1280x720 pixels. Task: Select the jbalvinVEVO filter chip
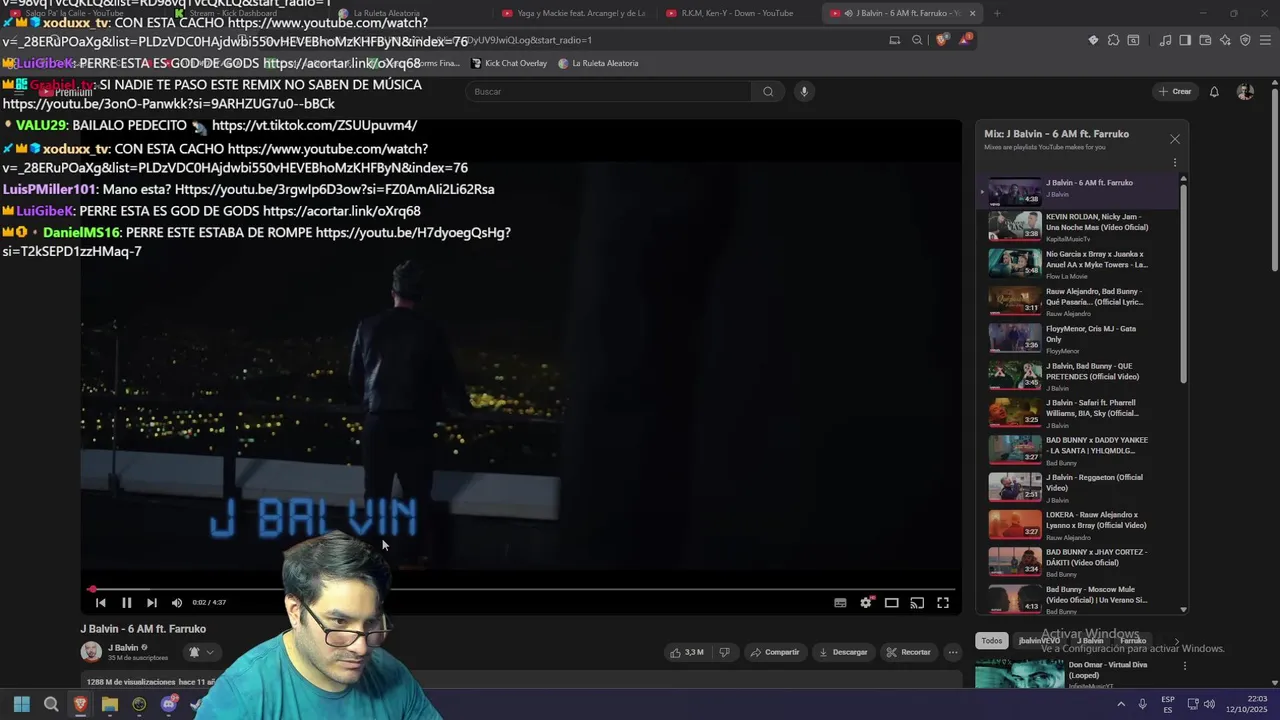pyautogui.click(x=1039, y=641)
